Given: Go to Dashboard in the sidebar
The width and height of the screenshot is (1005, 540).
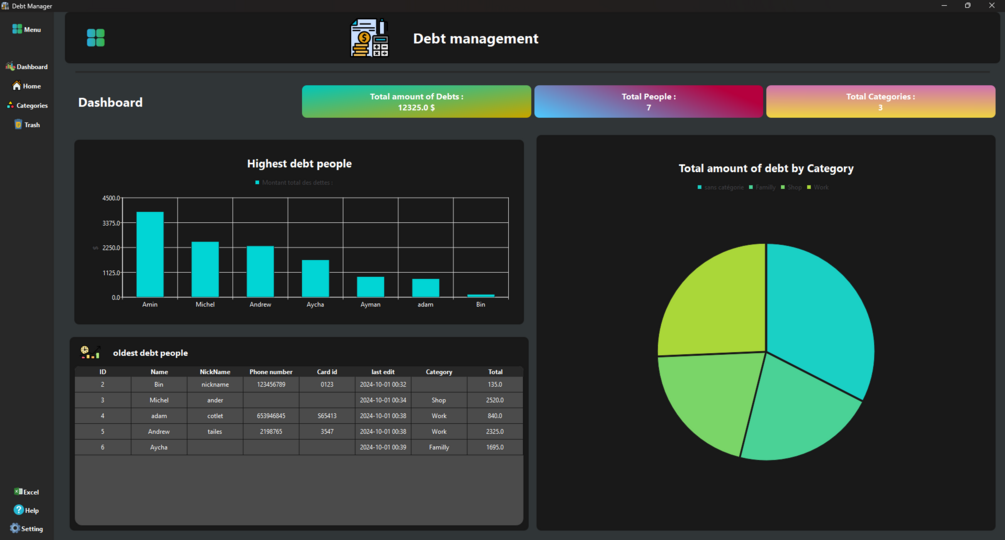Looking at the screenshot, I should click(26, 67).
